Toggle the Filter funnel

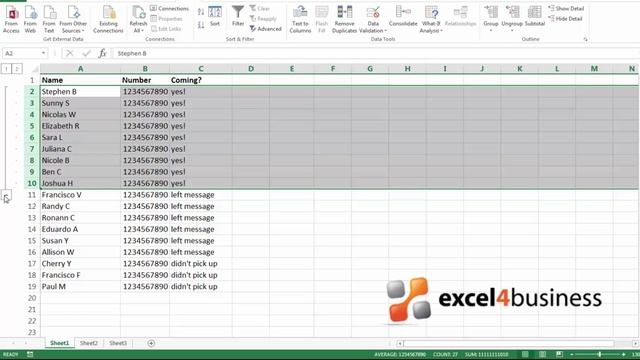click(238, 16)
